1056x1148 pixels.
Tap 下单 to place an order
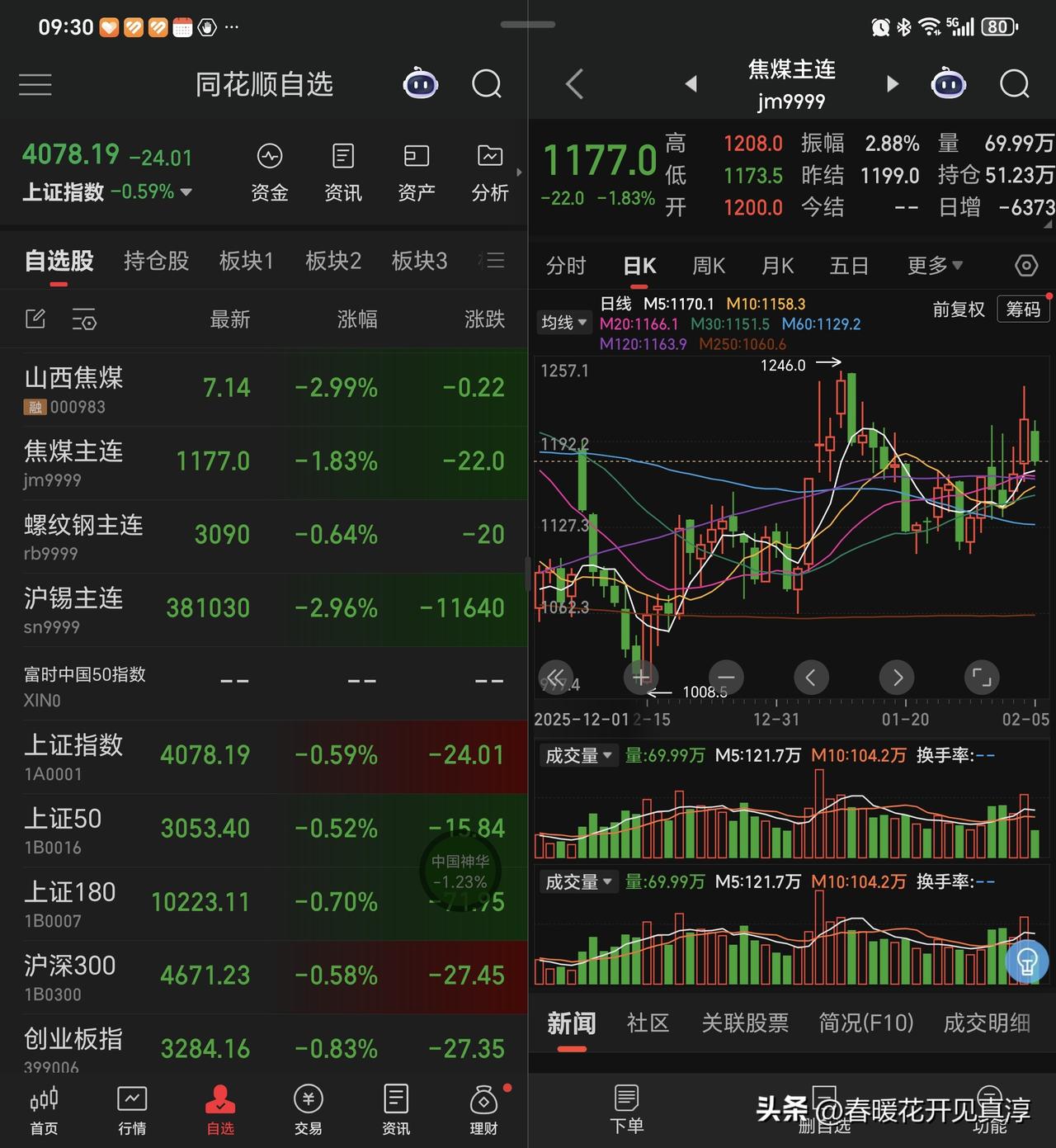(x=627, y=1110)
